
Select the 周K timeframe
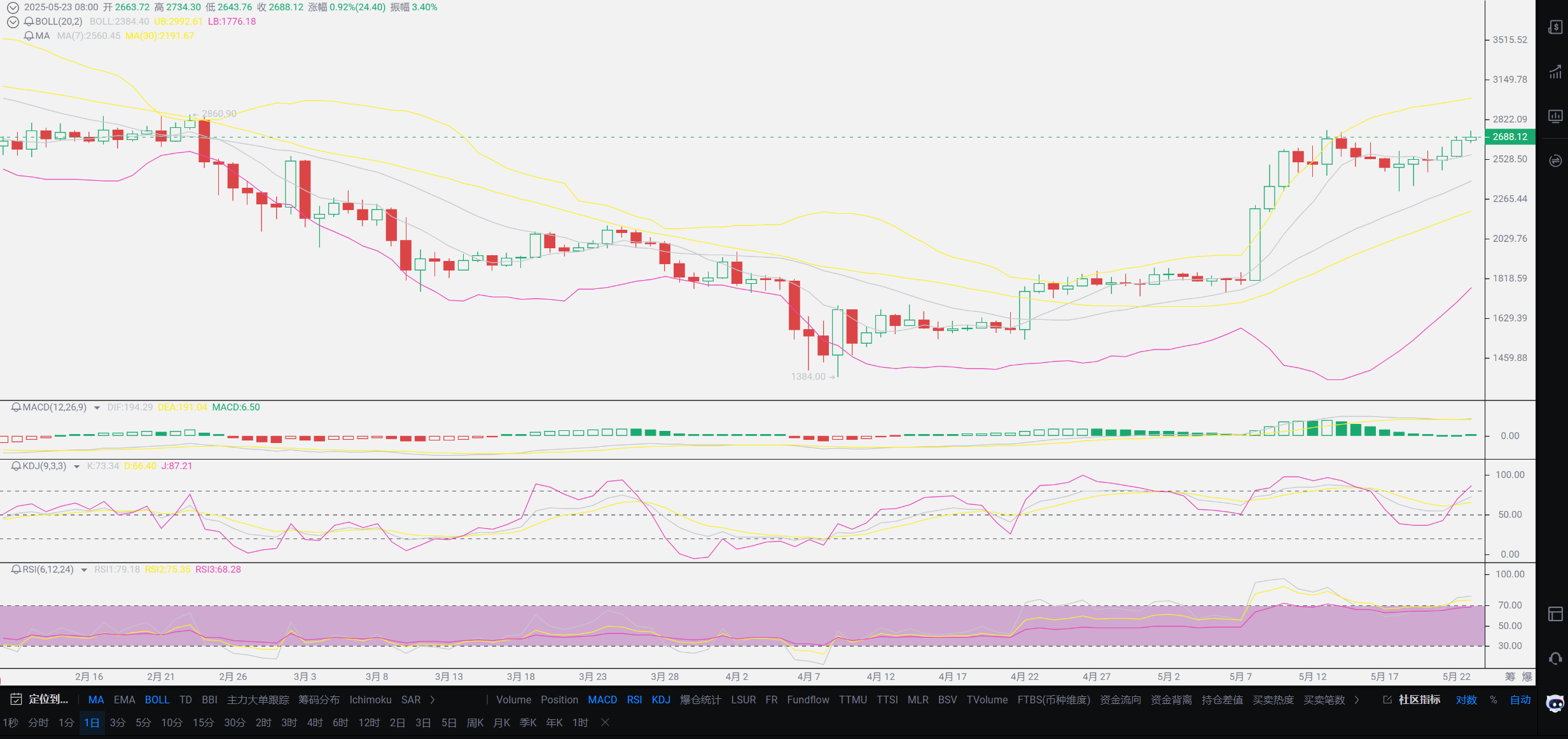pos(475,722)
